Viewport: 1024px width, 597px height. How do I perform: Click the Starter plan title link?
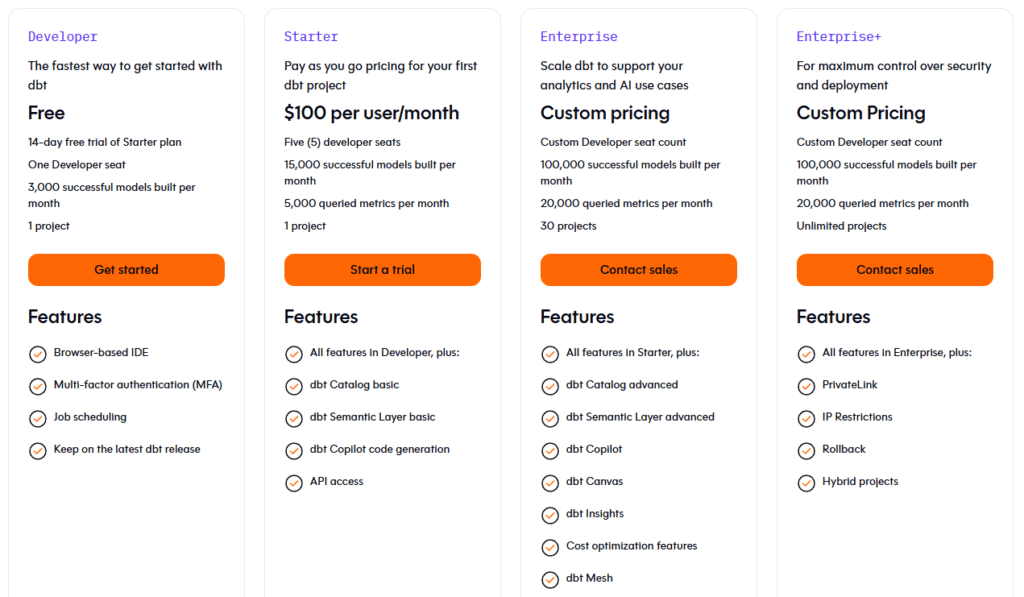coord(311,36)
